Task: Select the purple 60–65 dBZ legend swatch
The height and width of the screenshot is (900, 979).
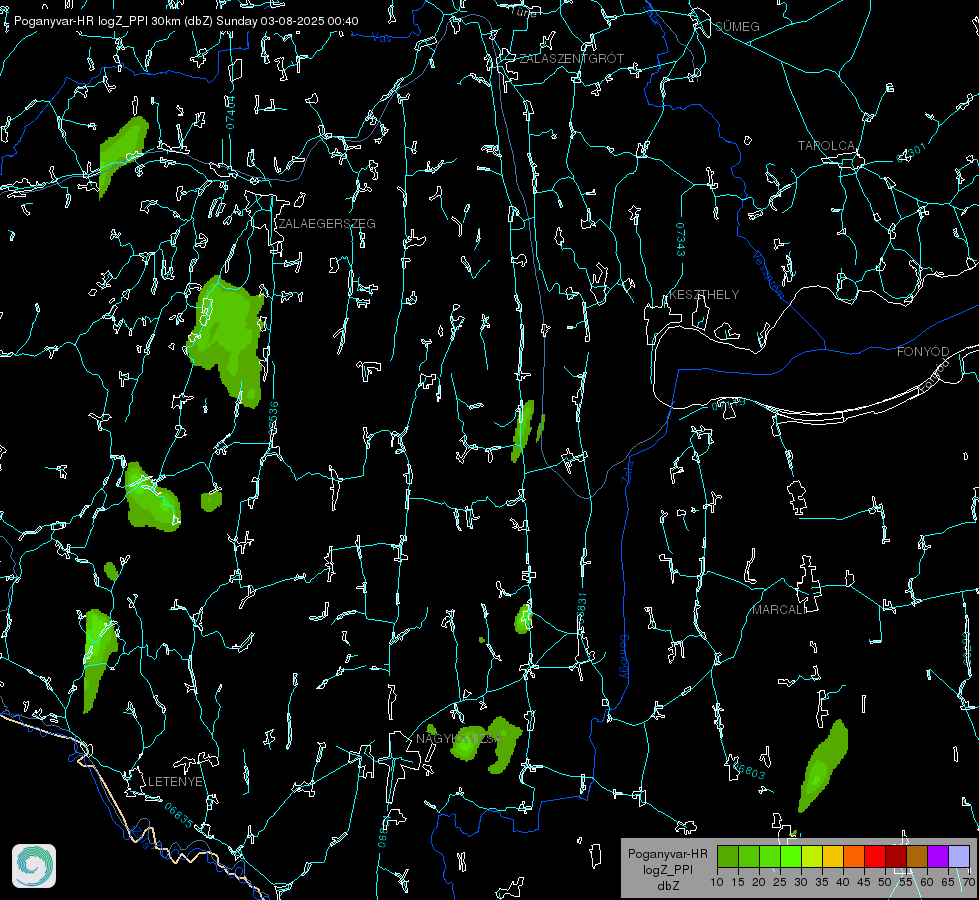Action: click(938, 856)
